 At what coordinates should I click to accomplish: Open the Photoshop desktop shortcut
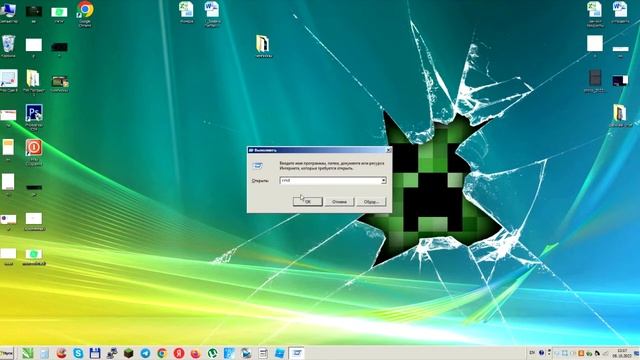34,118
